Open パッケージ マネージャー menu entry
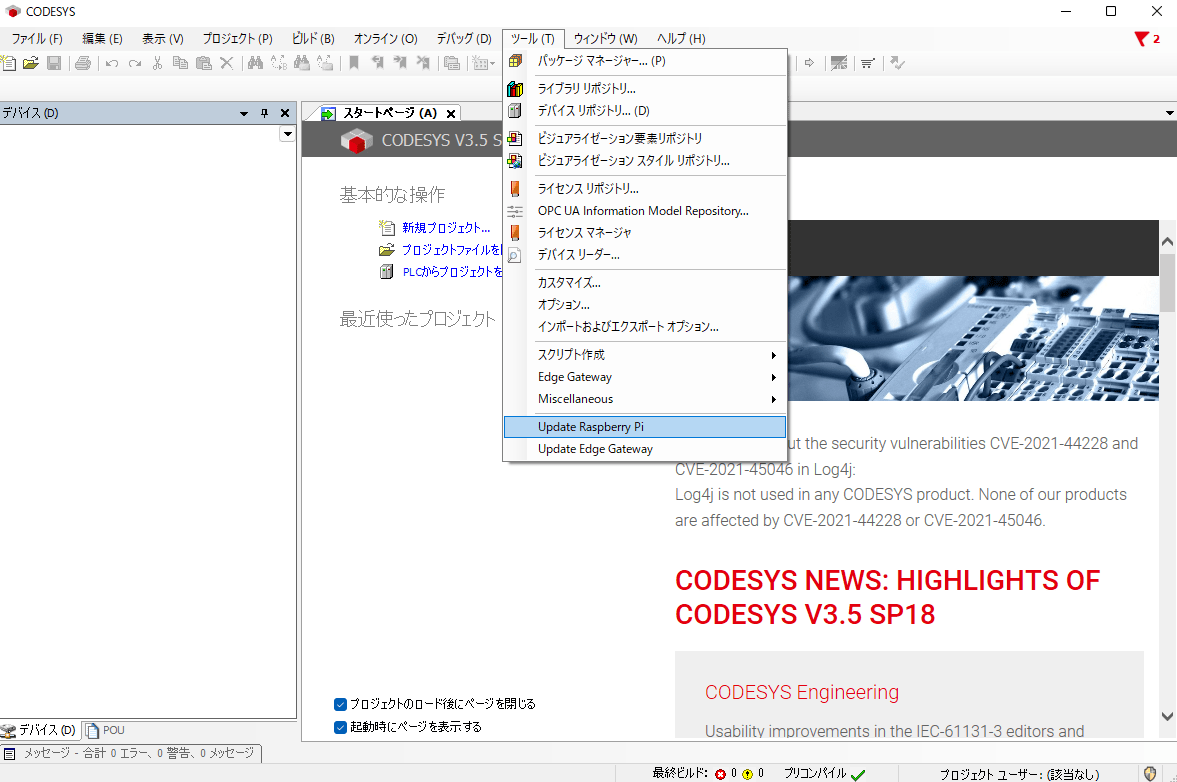 [x=645, y=61]
